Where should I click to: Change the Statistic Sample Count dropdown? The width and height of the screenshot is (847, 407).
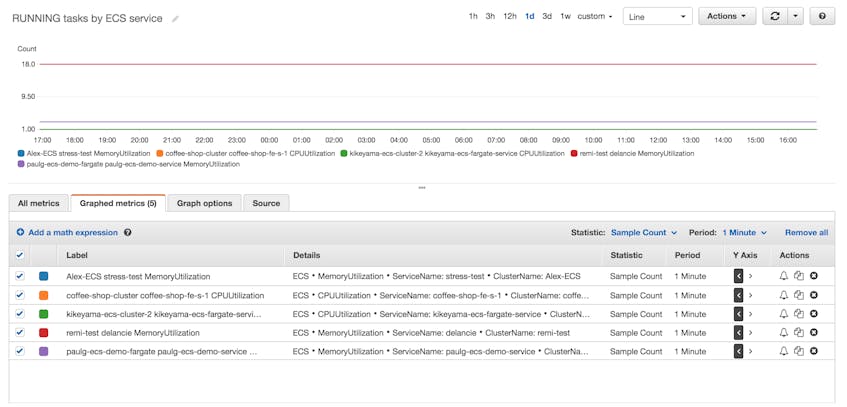[x=644, y=232]
